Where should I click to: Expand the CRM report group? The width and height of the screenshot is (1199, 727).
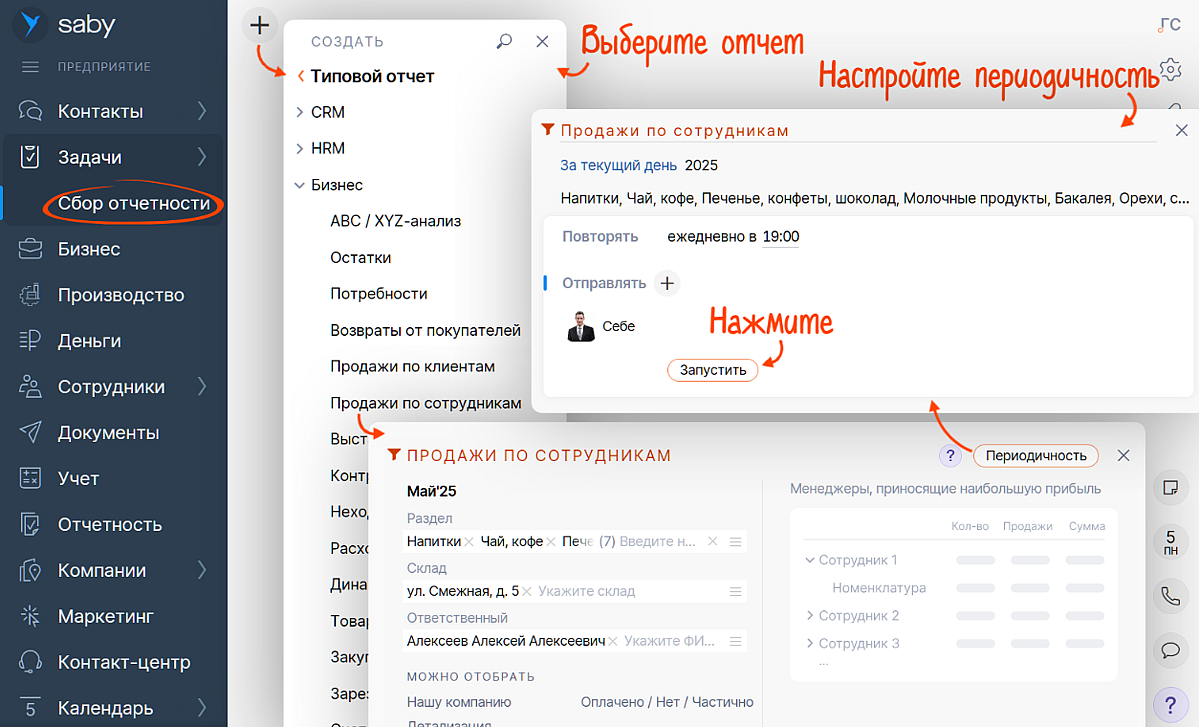click(x=299, y=113)
